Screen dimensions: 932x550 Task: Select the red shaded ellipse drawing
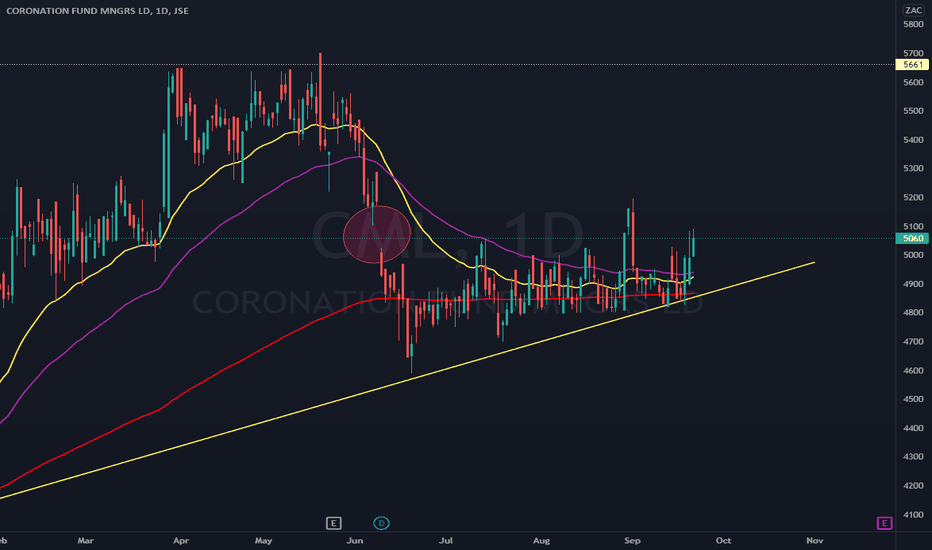pos(377,234)
